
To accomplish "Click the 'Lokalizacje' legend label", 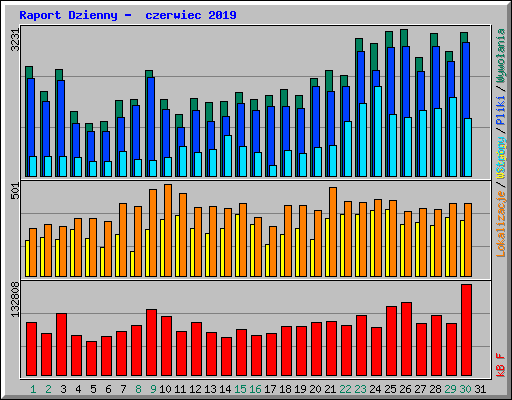I will tap(501, 223).
